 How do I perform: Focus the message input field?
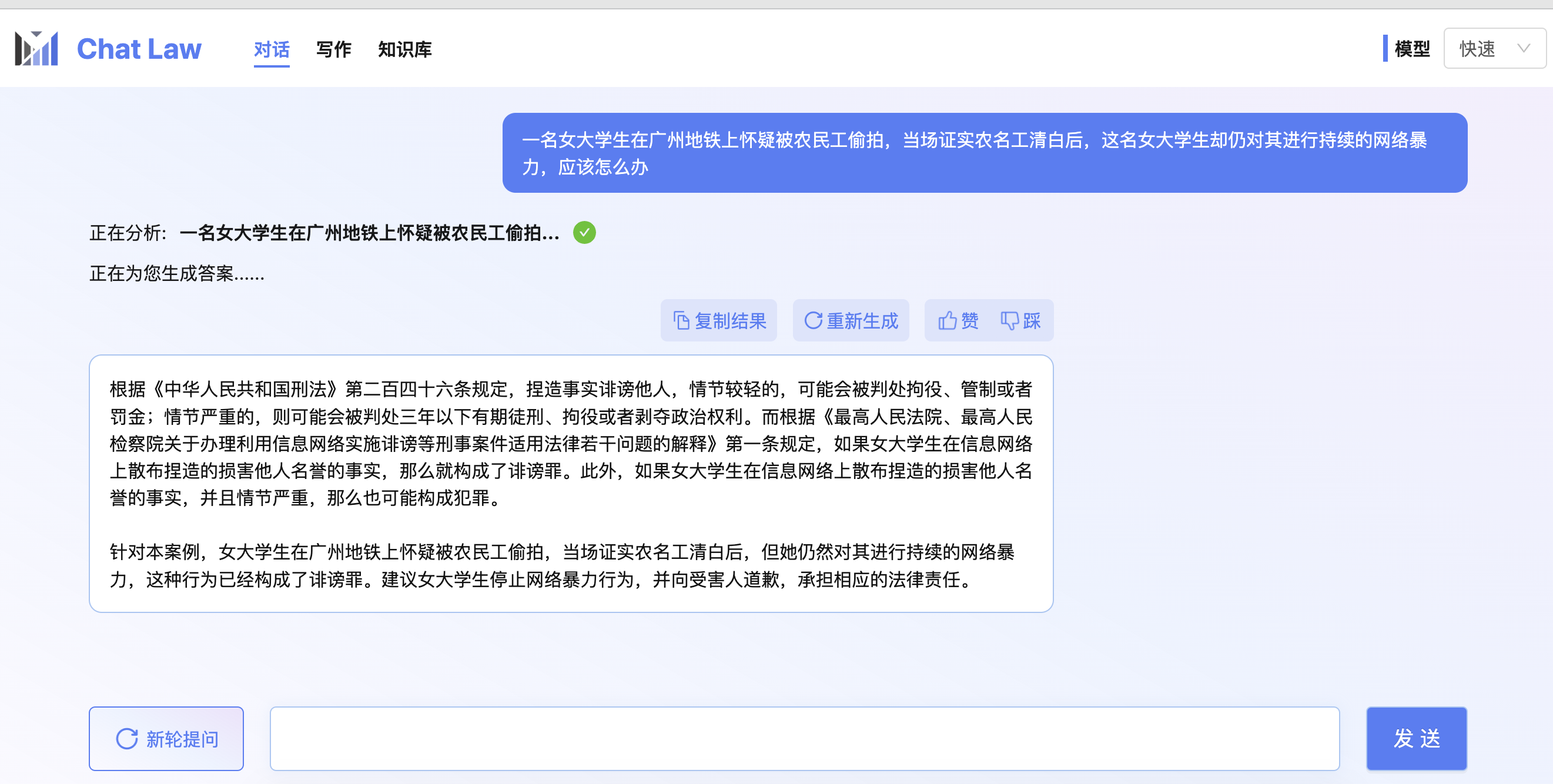[804, 738]
